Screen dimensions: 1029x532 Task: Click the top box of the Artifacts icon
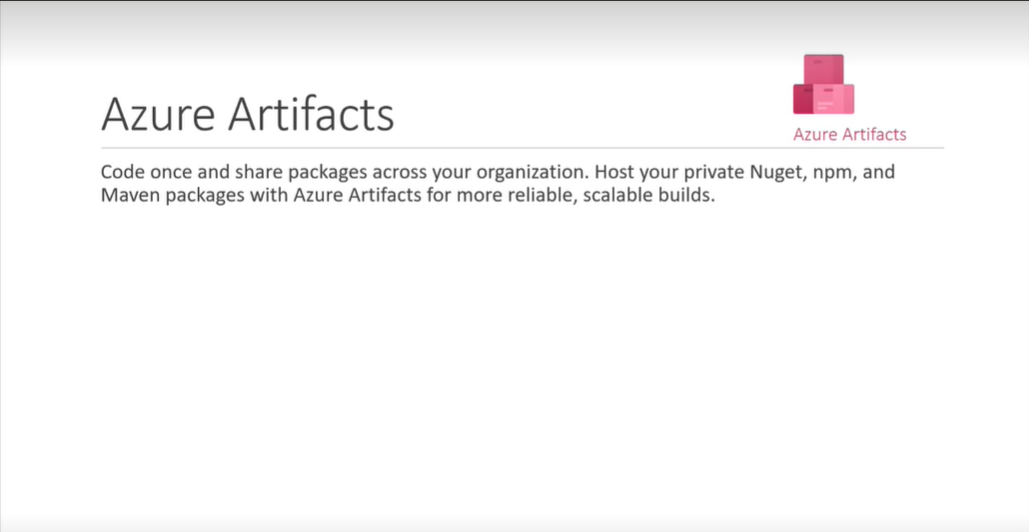click(x=824, y=68)
